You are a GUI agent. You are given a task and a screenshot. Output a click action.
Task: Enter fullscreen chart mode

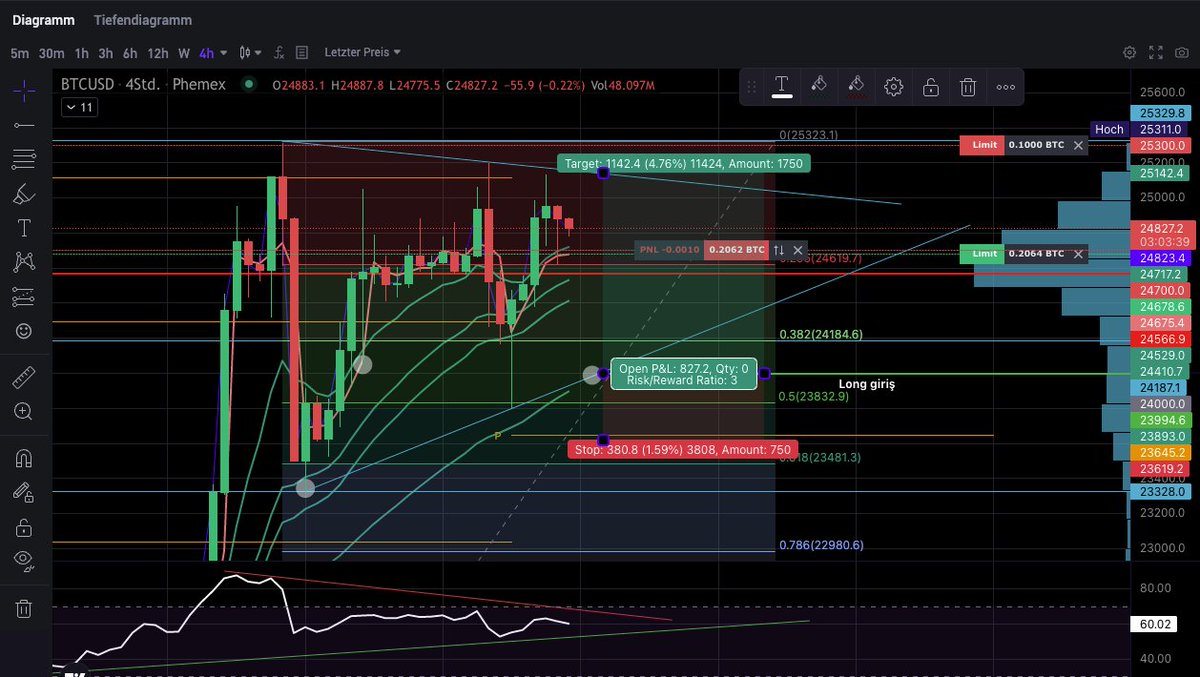(1156, 52)
